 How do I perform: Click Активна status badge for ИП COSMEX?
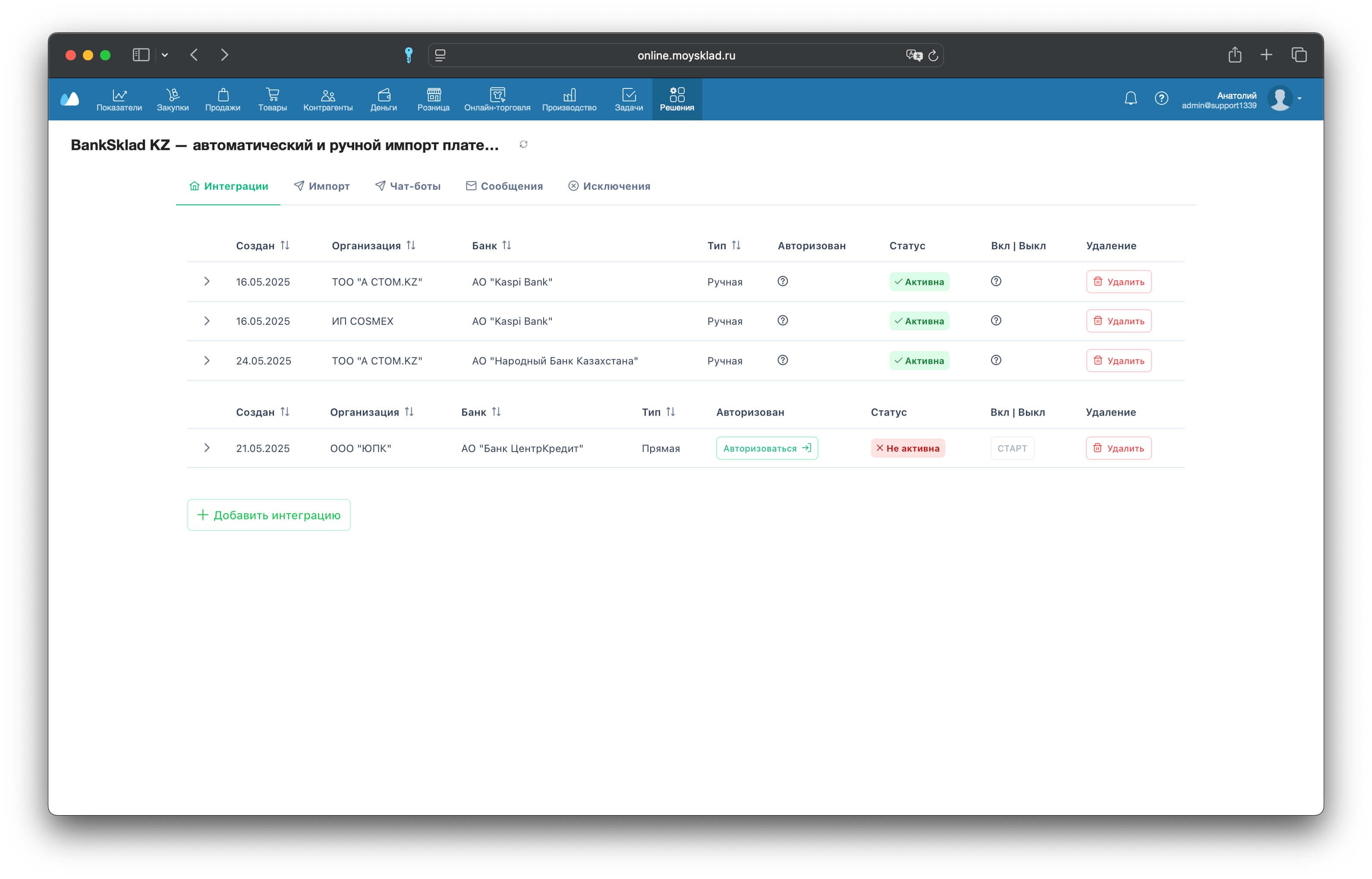pos(919,321)
